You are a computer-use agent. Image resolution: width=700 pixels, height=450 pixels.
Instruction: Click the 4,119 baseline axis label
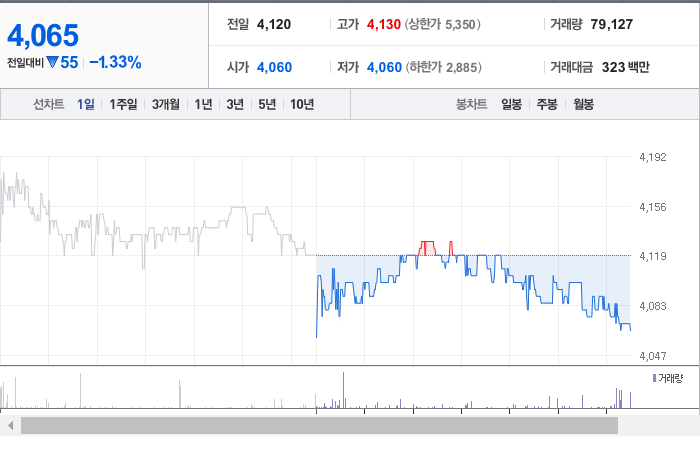[x=653, y=256]
